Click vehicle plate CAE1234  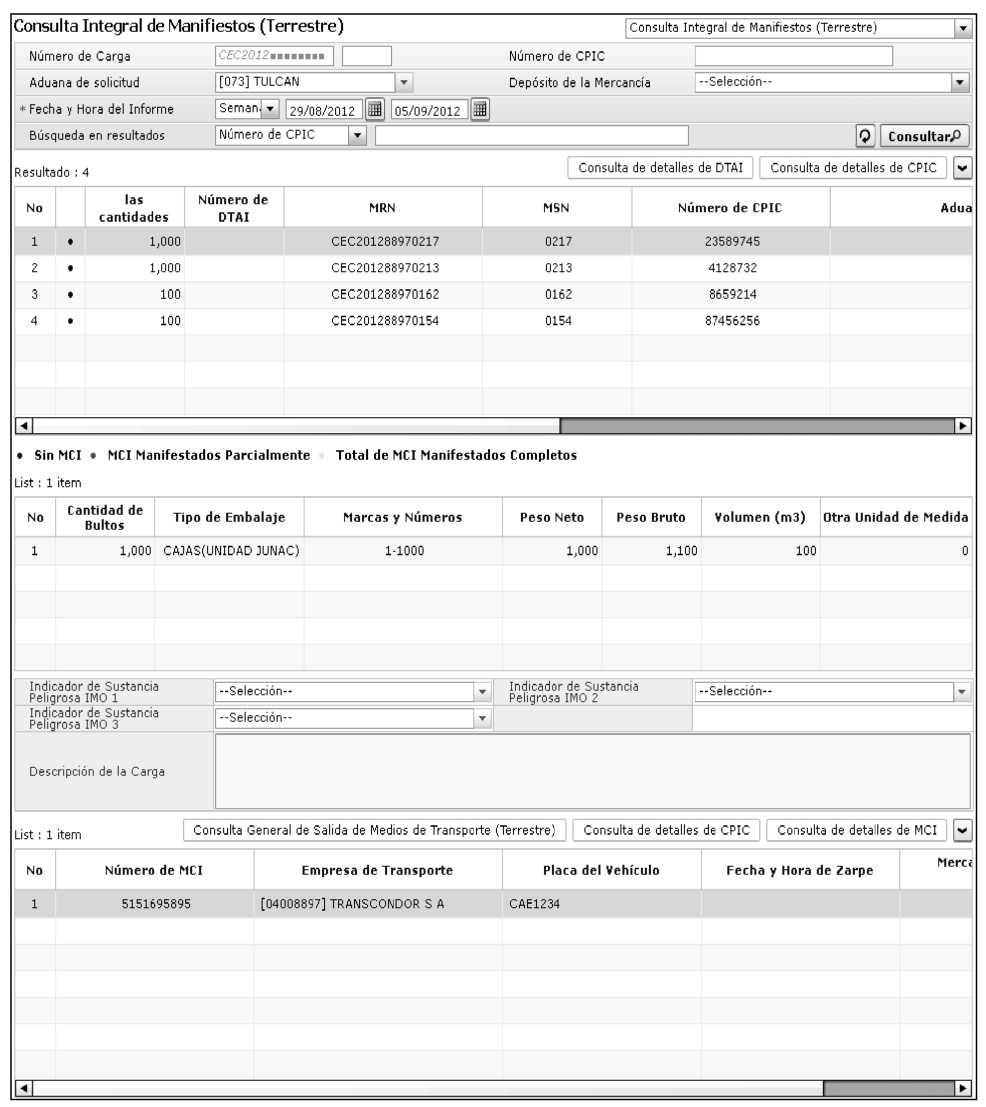534,904
